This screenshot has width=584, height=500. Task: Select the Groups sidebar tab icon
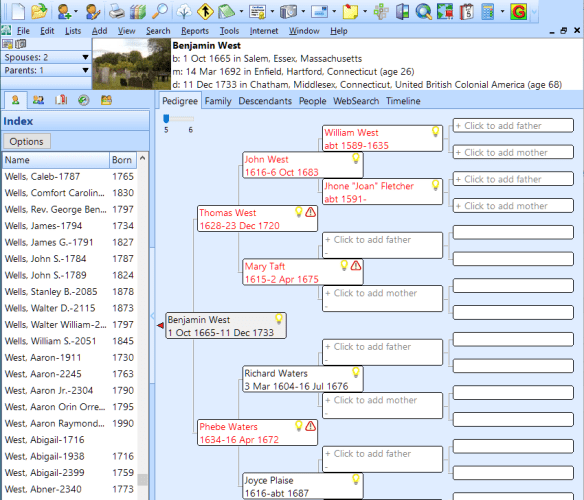click(x=106, y=100)
